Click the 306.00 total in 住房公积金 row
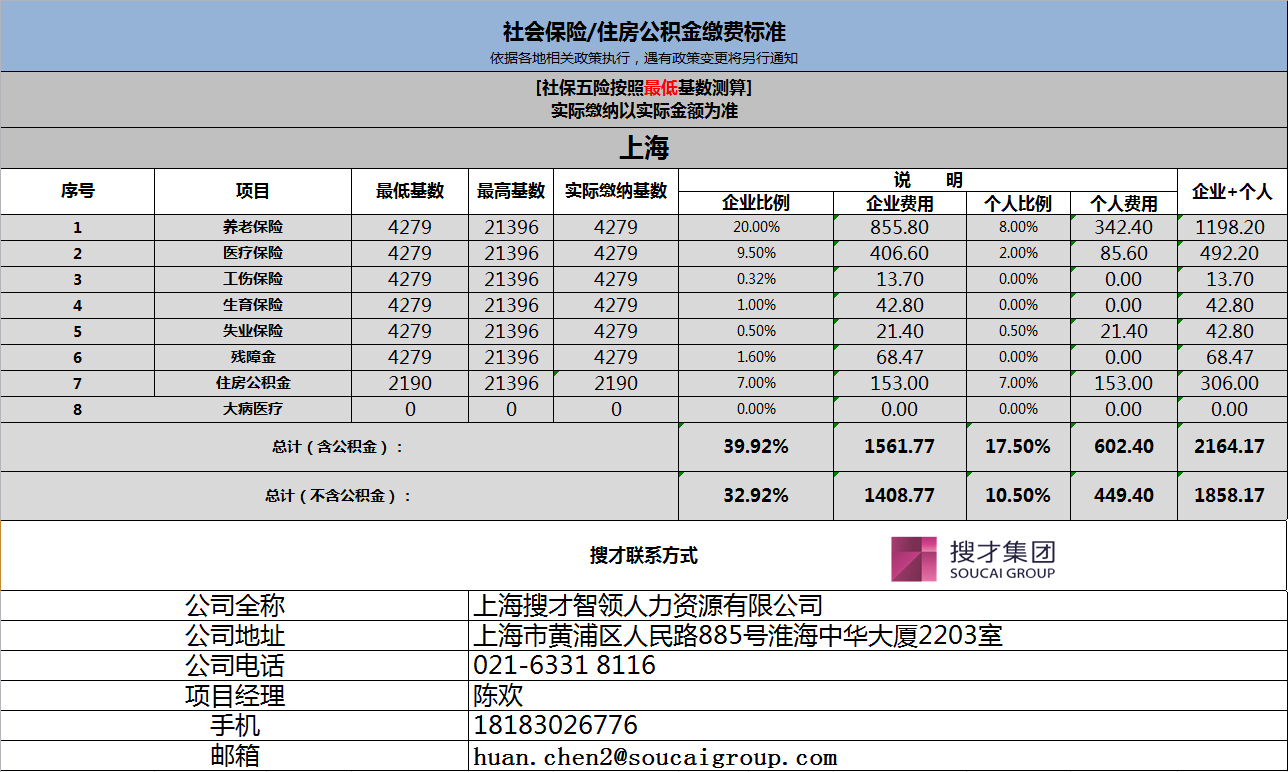 click(x=1230, y=383)
